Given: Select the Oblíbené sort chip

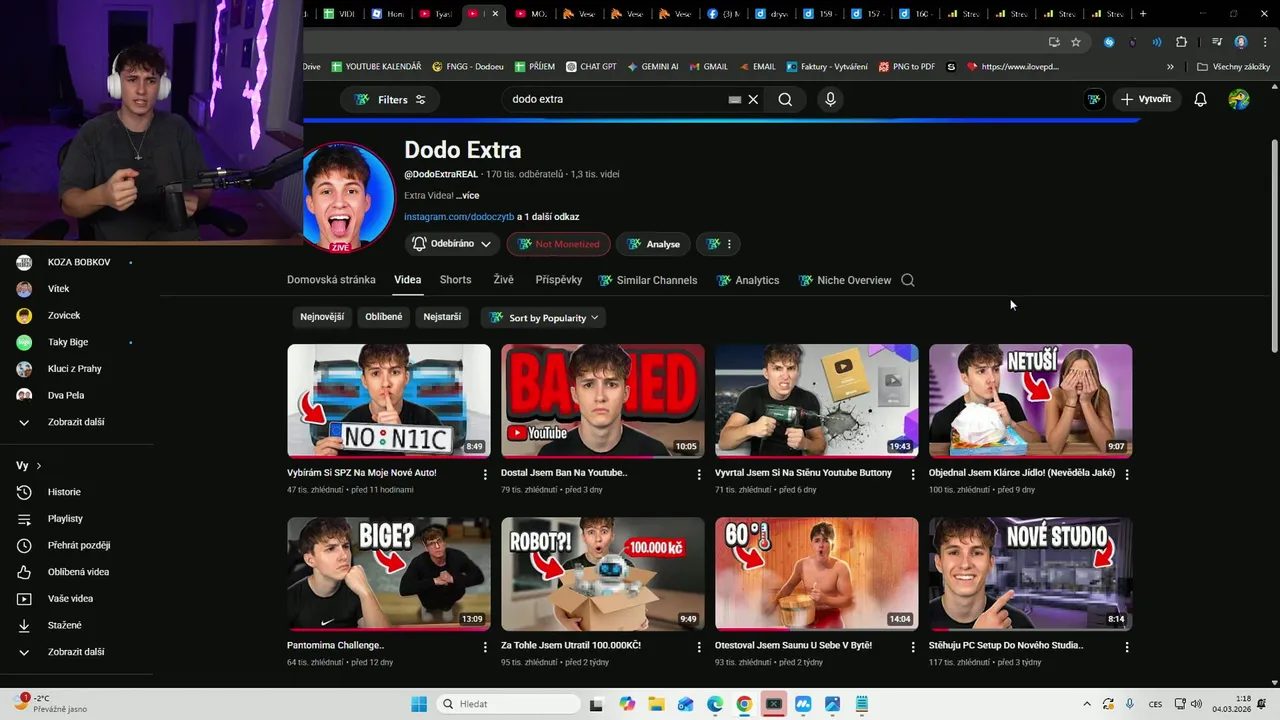Looking at the screenshot, I should [384, 317].
